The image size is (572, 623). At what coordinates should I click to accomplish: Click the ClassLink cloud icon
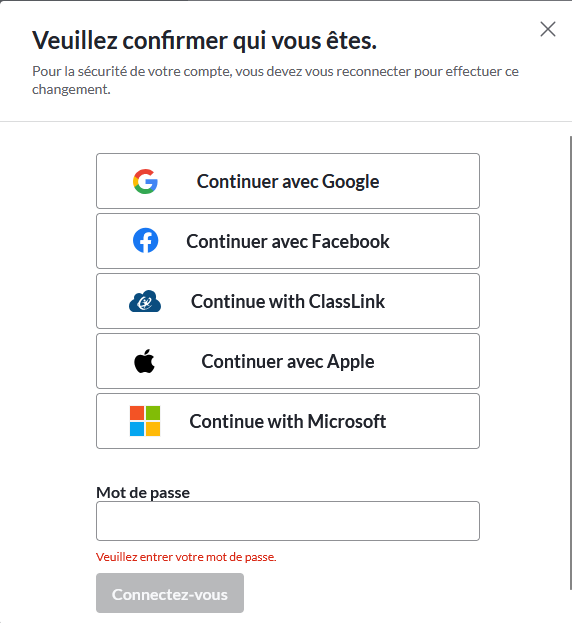click(145, 301)
